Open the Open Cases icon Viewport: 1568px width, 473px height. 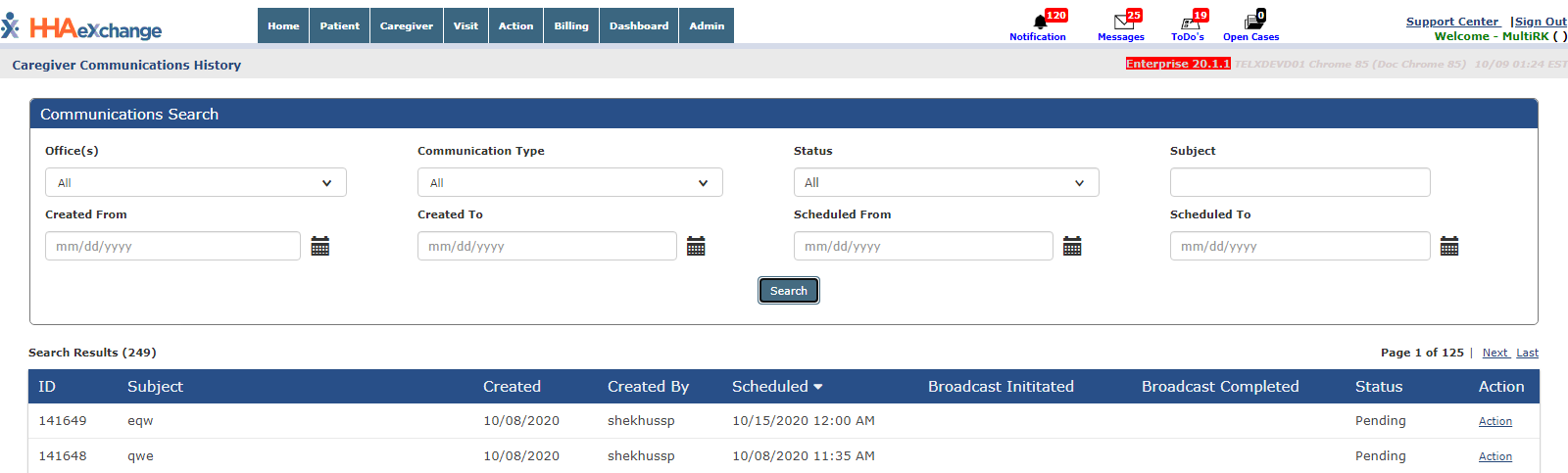click(1252, 23)
